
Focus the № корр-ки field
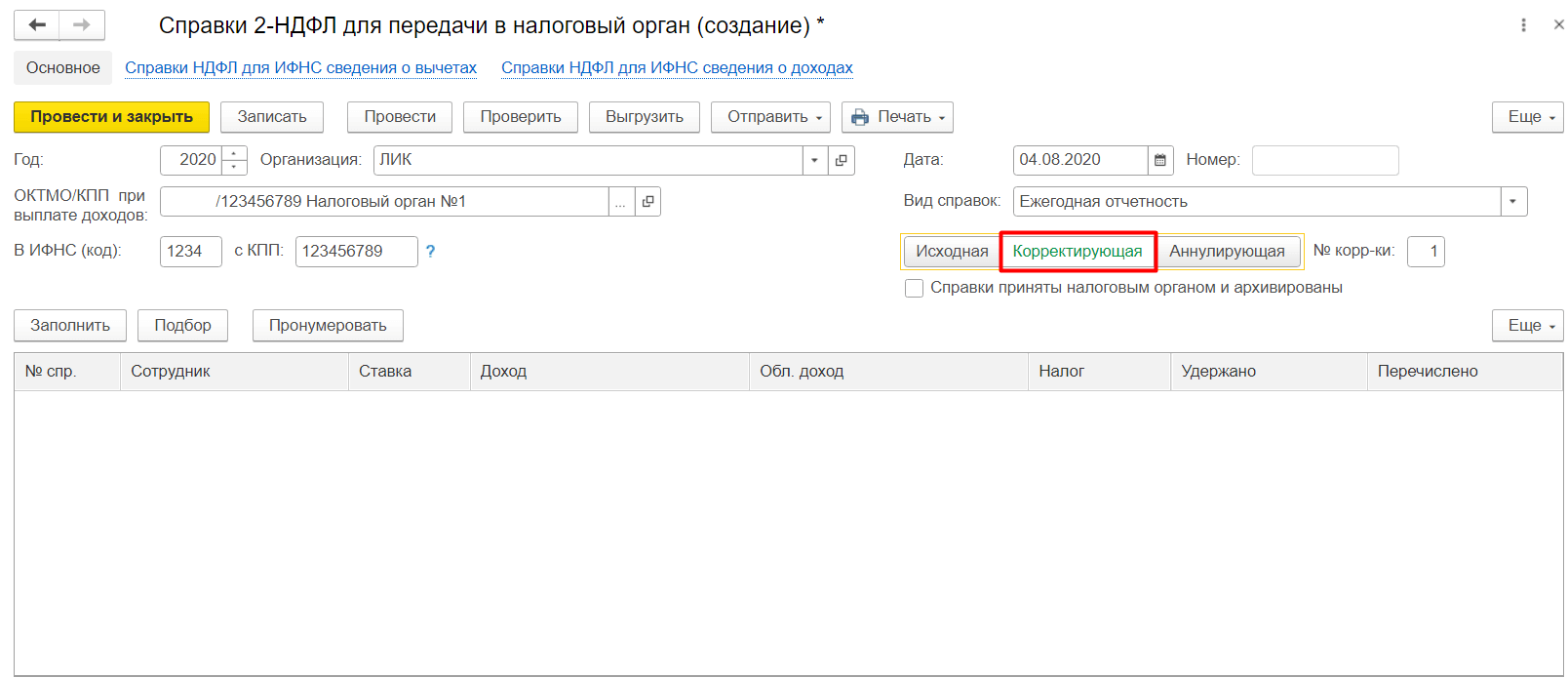coord(1426,252)
